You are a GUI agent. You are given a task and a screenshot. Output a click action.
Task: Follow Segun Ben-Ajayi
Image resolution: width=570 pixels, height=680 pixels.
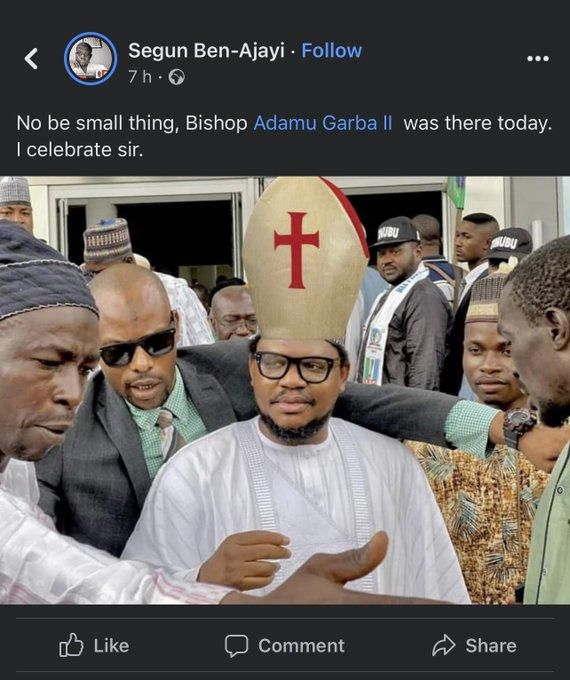point(331,51)
